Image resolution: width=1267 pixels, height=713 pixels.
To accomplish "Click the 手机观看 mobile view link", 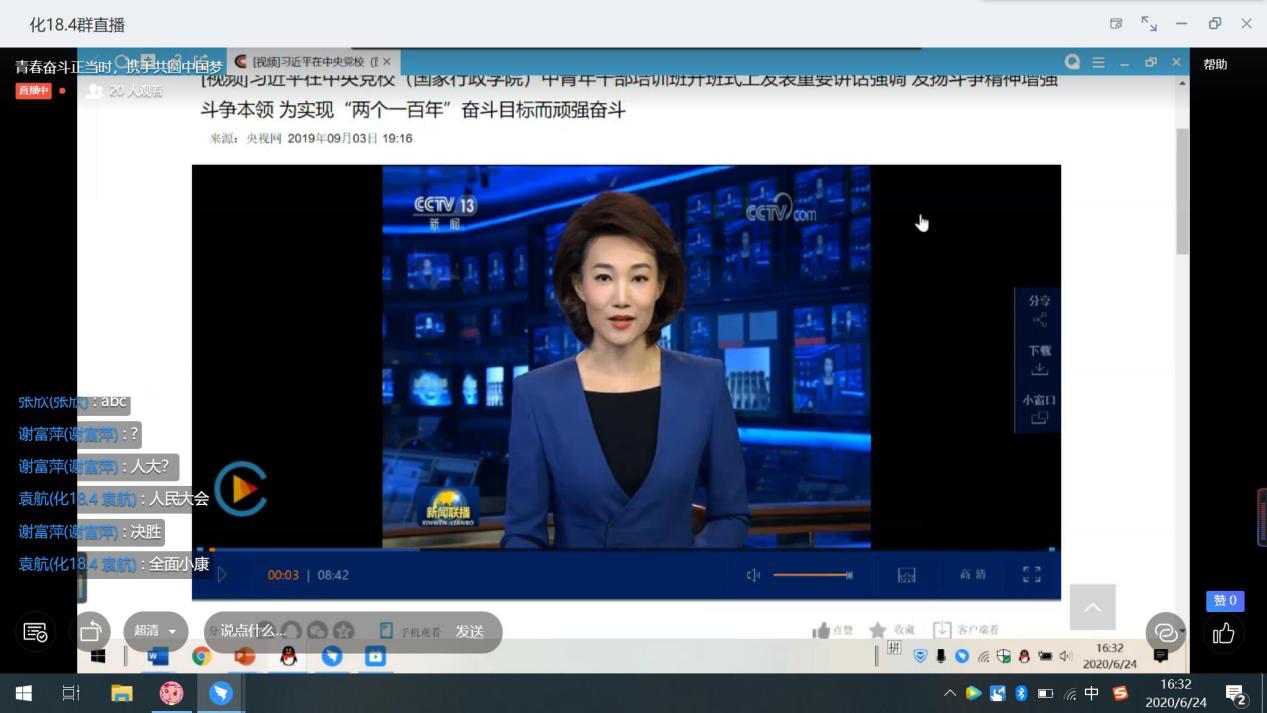I will (x=410, y=631).
